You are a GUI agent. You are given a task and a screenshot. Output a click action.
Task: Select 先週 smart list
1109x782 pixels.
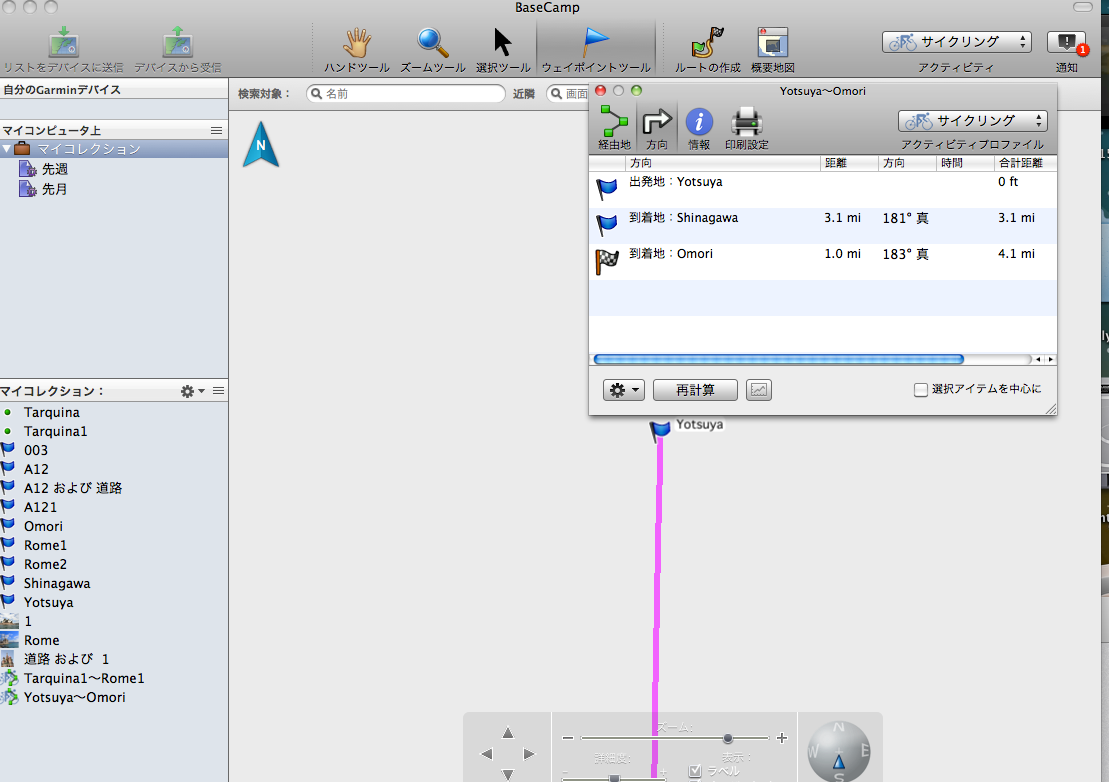54,169
